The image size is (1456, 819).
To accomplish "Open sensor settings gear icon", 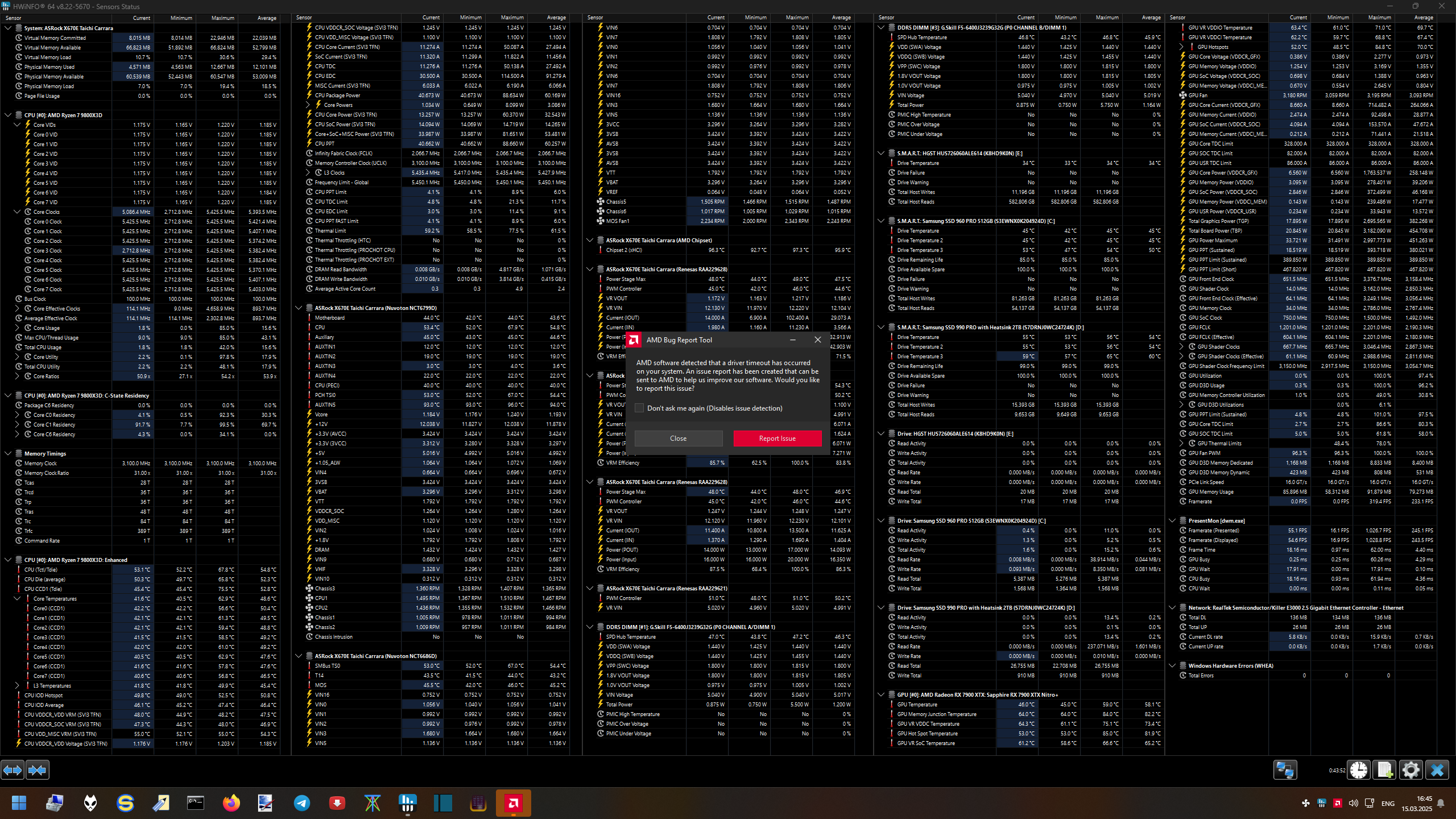I will [1410, 770].
